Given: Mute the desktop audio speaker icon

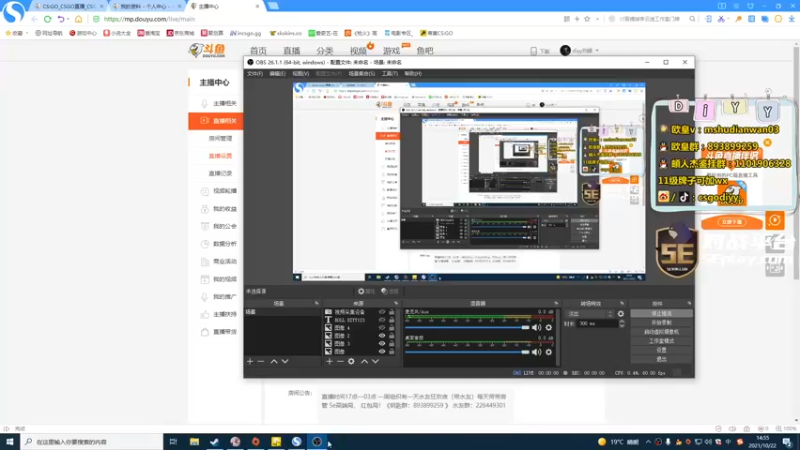Looking at the screenshot, I should pos(537,352).
